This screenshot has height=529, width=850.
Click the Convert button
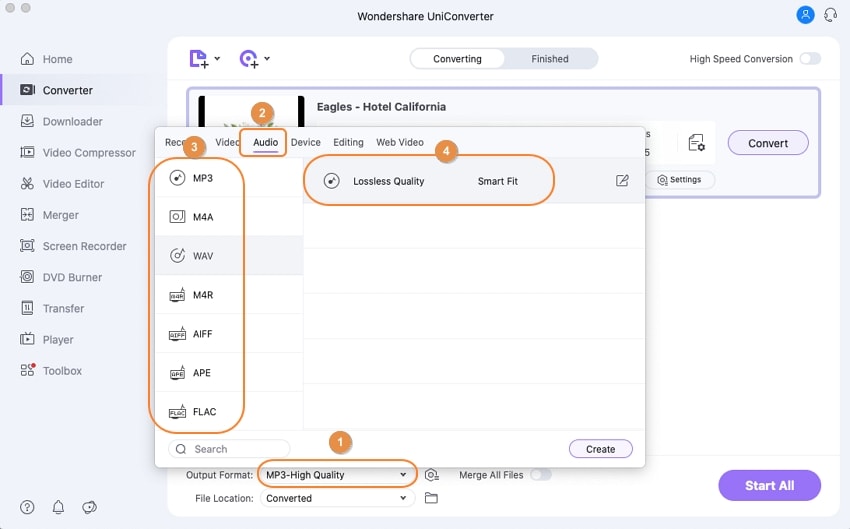coord(768,143)
